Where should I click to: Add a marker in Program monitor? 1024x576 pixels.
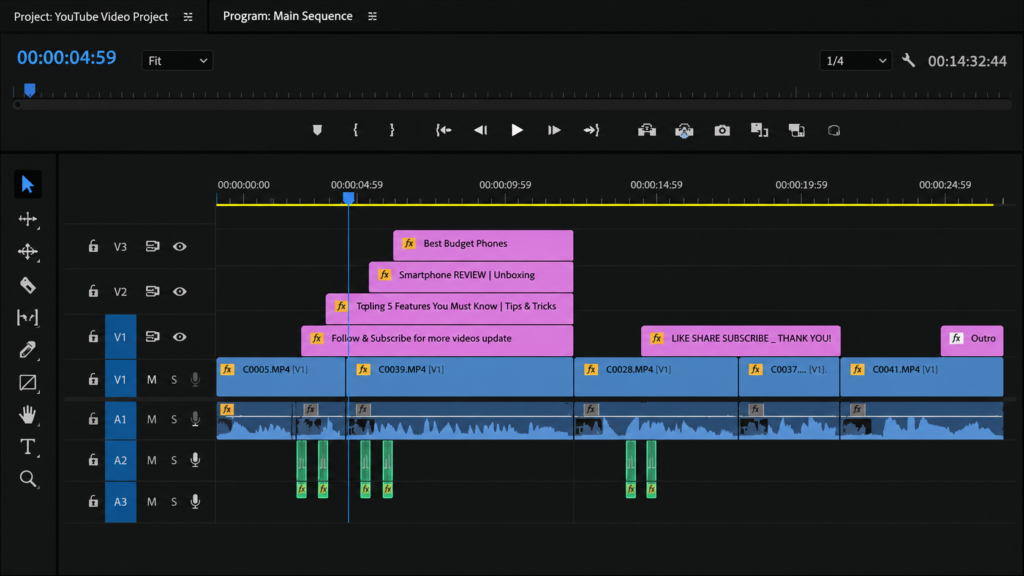(x=317, y=131)
